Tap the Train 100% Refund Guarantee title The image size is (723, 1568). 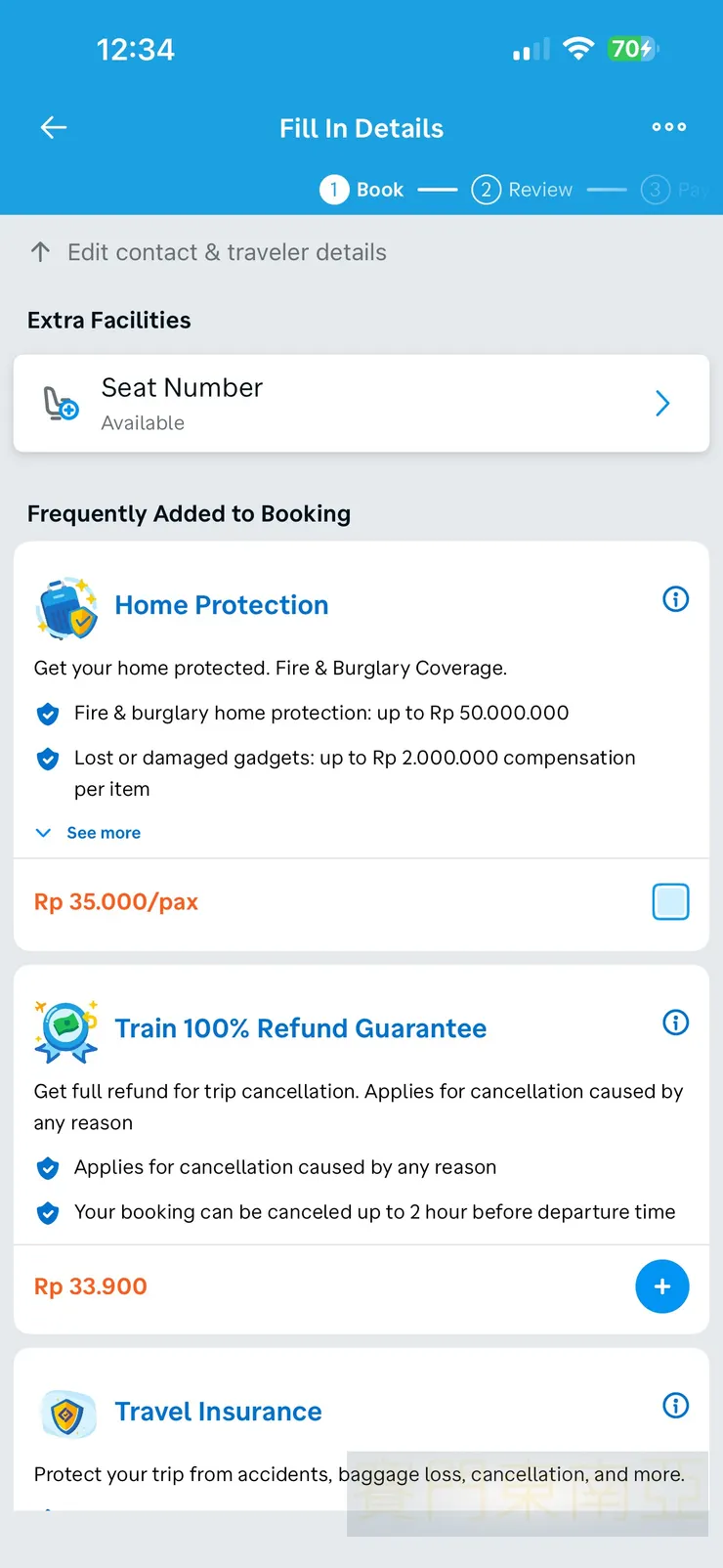point(300,1028)
